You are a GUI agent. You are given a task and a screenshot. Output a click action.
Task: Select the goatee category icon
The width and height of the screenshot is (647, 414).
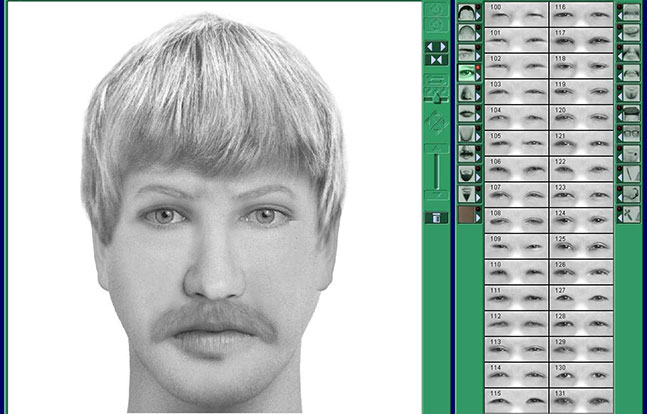click(466, 194)
